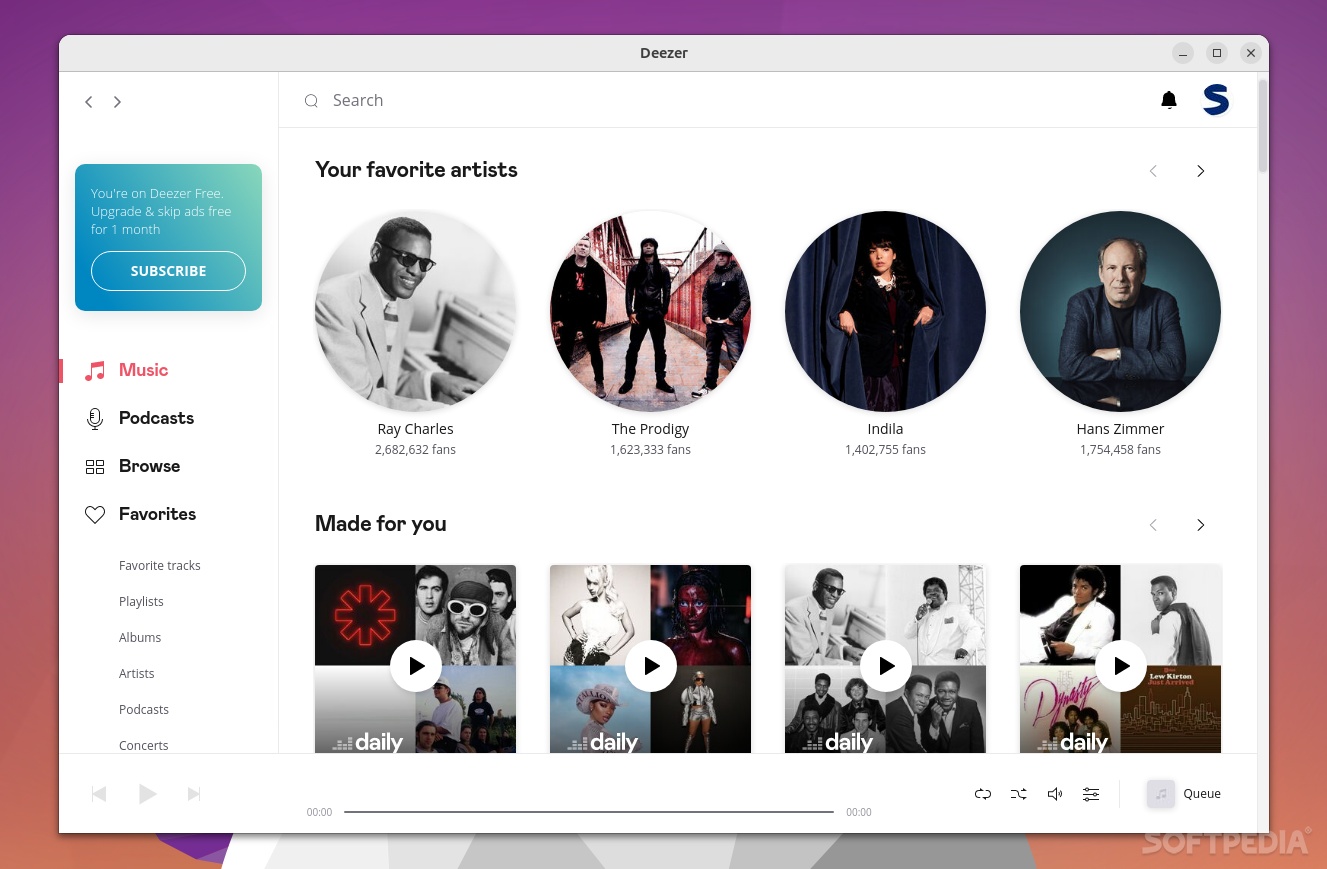The height and width of the screenshot is (869, 1327).
Task: Skip to previous track
Action: click(99, 794)
